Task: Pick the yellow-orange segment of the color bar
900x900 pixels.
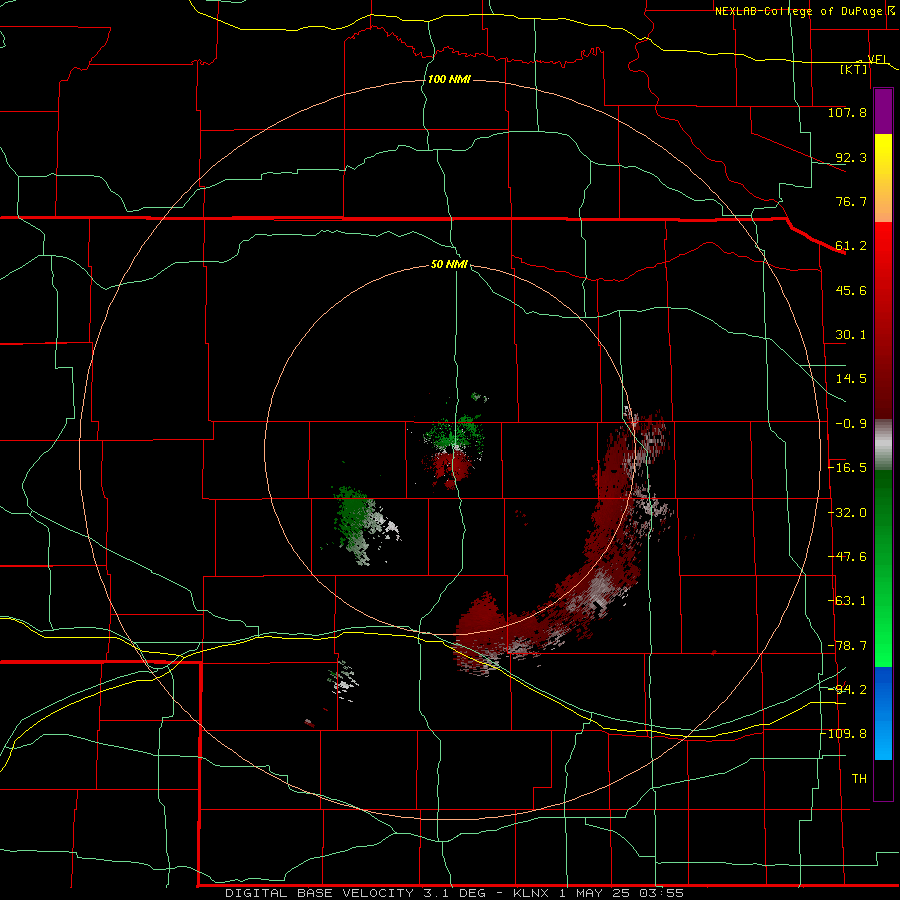Action: pyautogui.click(x=883, y=178)
